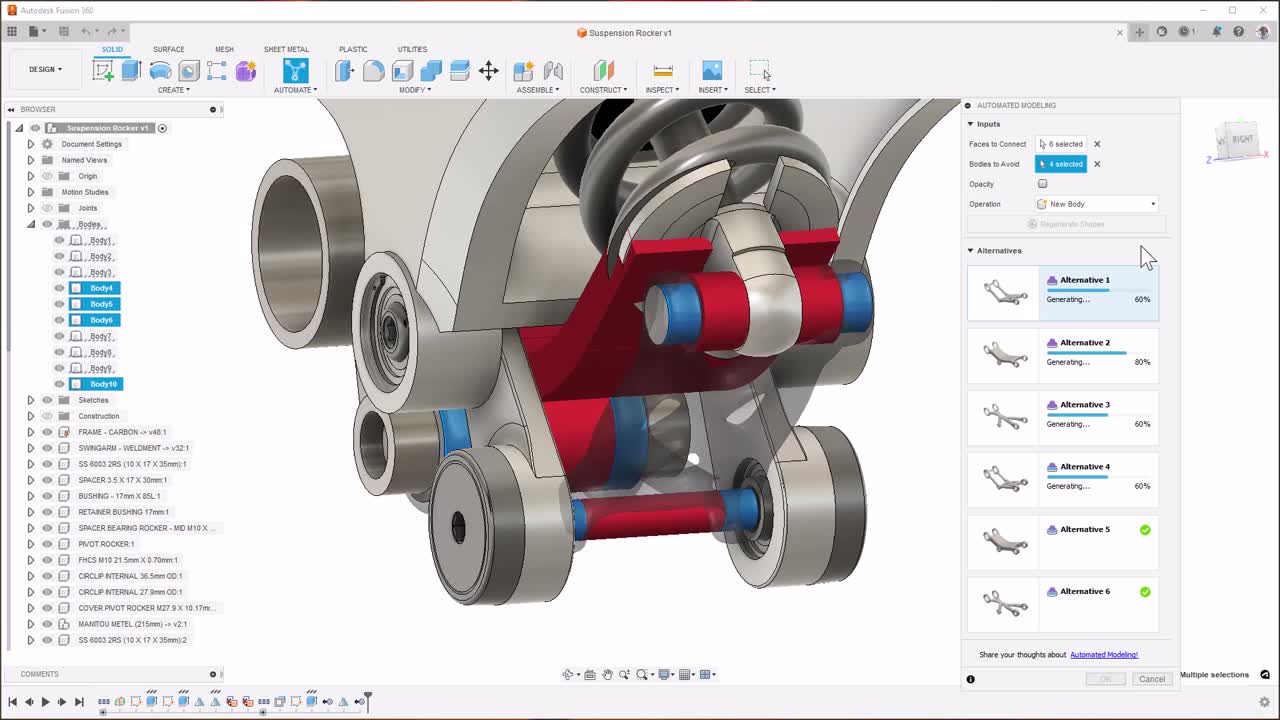Screen dimensions: 1280x720
Task: Open the Help question mark icon
Action: 1239,32
